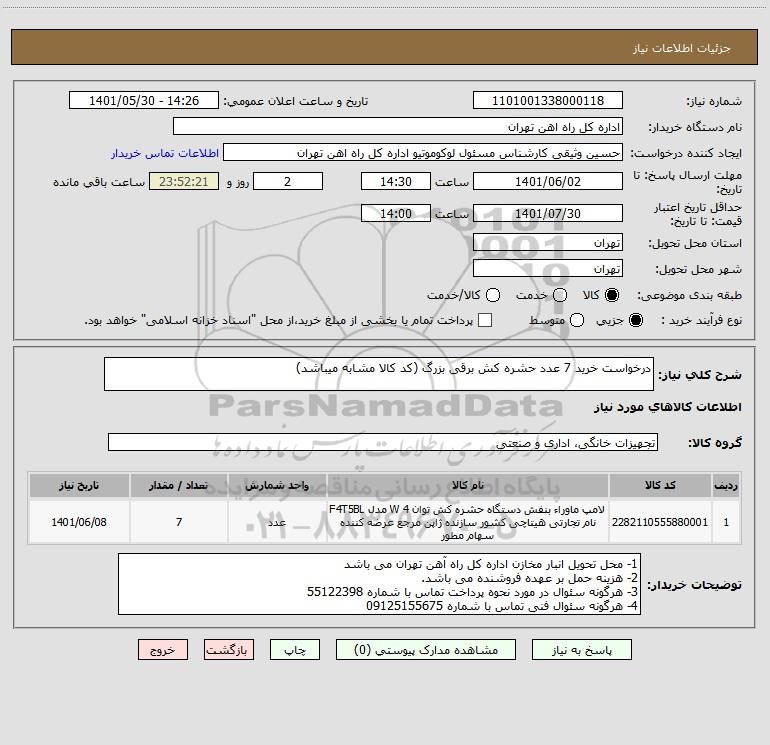Click the need date cell 1401/06/08

pyautogui.click(x=79, y=522)
